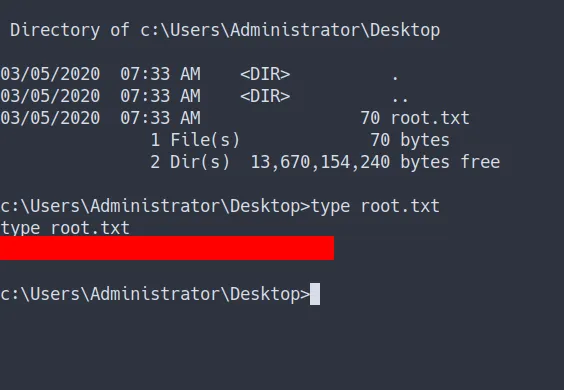
Task: Click '2 Dir(s)' summary text
Action: 190,162
